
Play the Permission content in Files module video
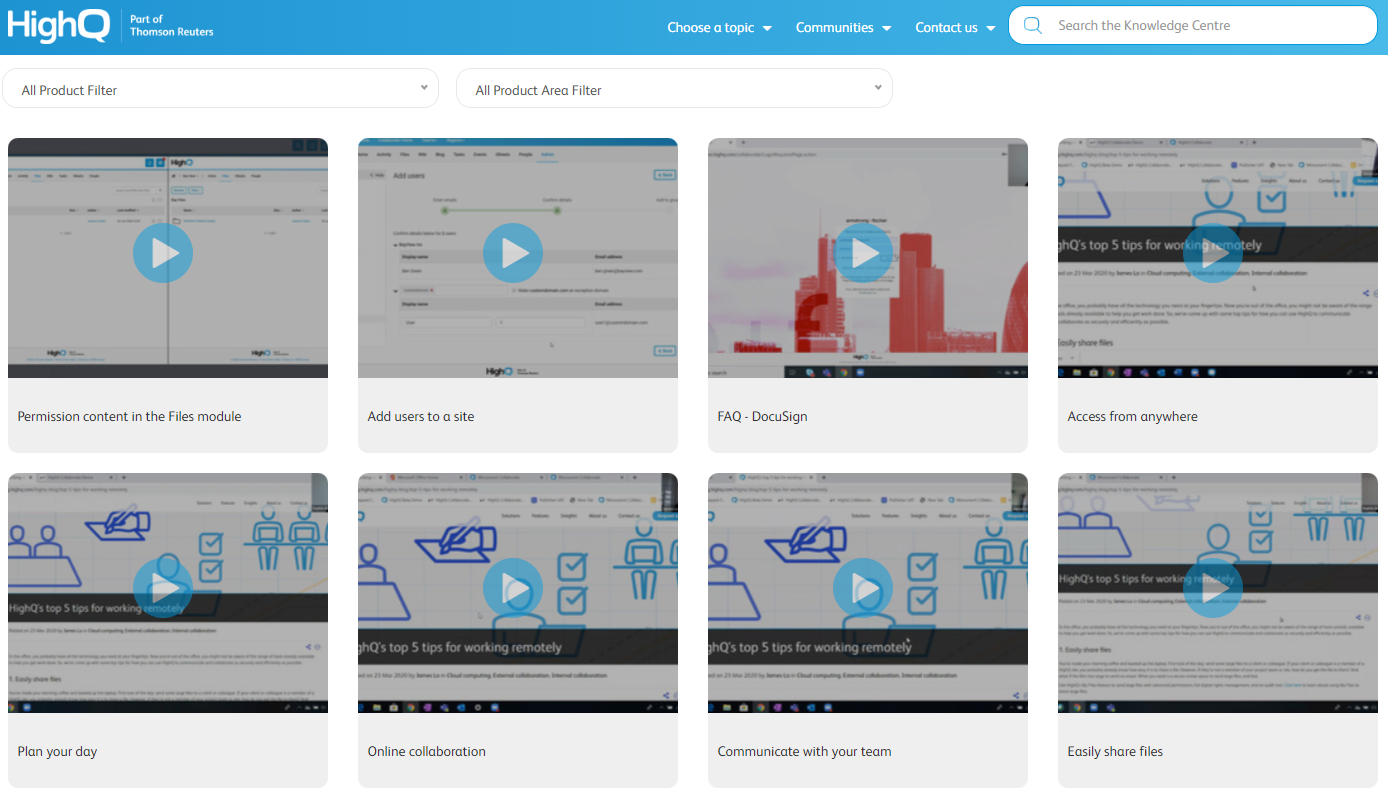coord(163,253)
